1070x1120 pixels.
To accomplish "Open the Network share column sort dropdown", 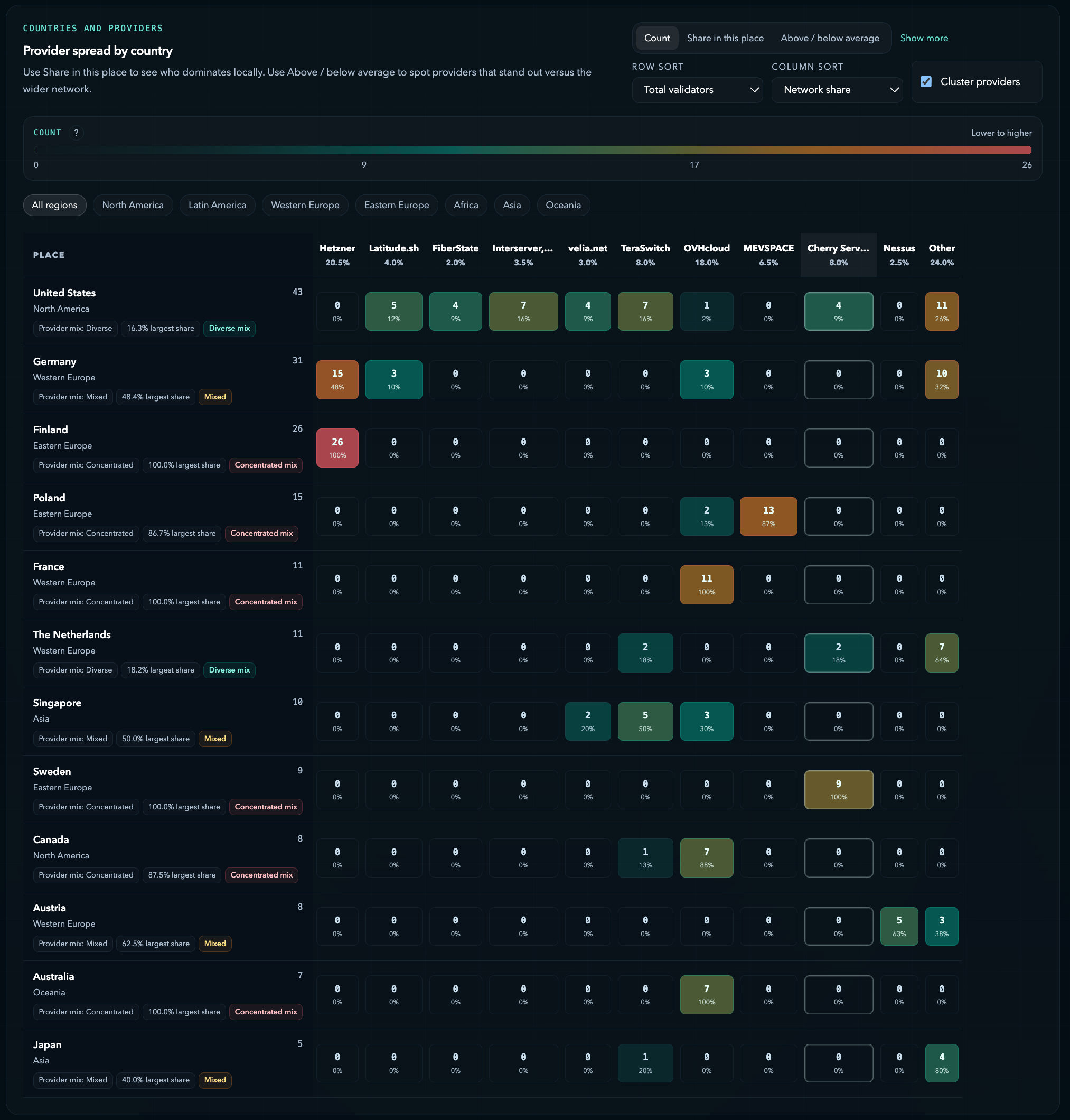I will pyautogui.click(x=837, y=90).
